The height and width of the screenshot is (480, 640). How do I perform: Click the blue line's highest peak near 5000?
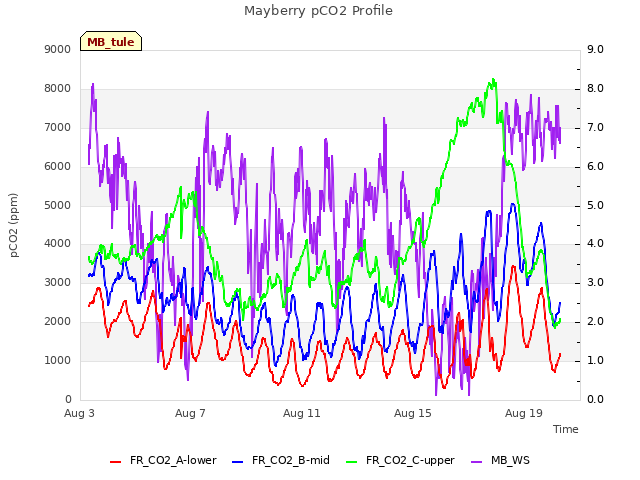pyautogui.click(x=513, y=204)
